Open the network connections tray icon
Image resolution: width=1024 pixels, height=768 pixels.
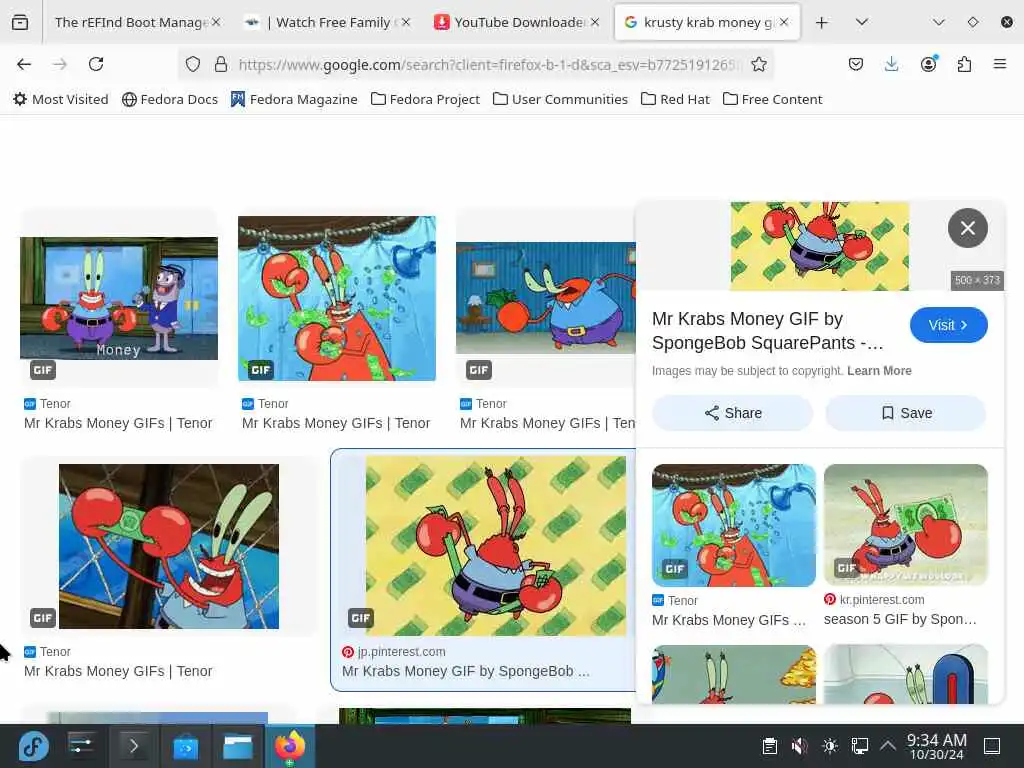859,746
